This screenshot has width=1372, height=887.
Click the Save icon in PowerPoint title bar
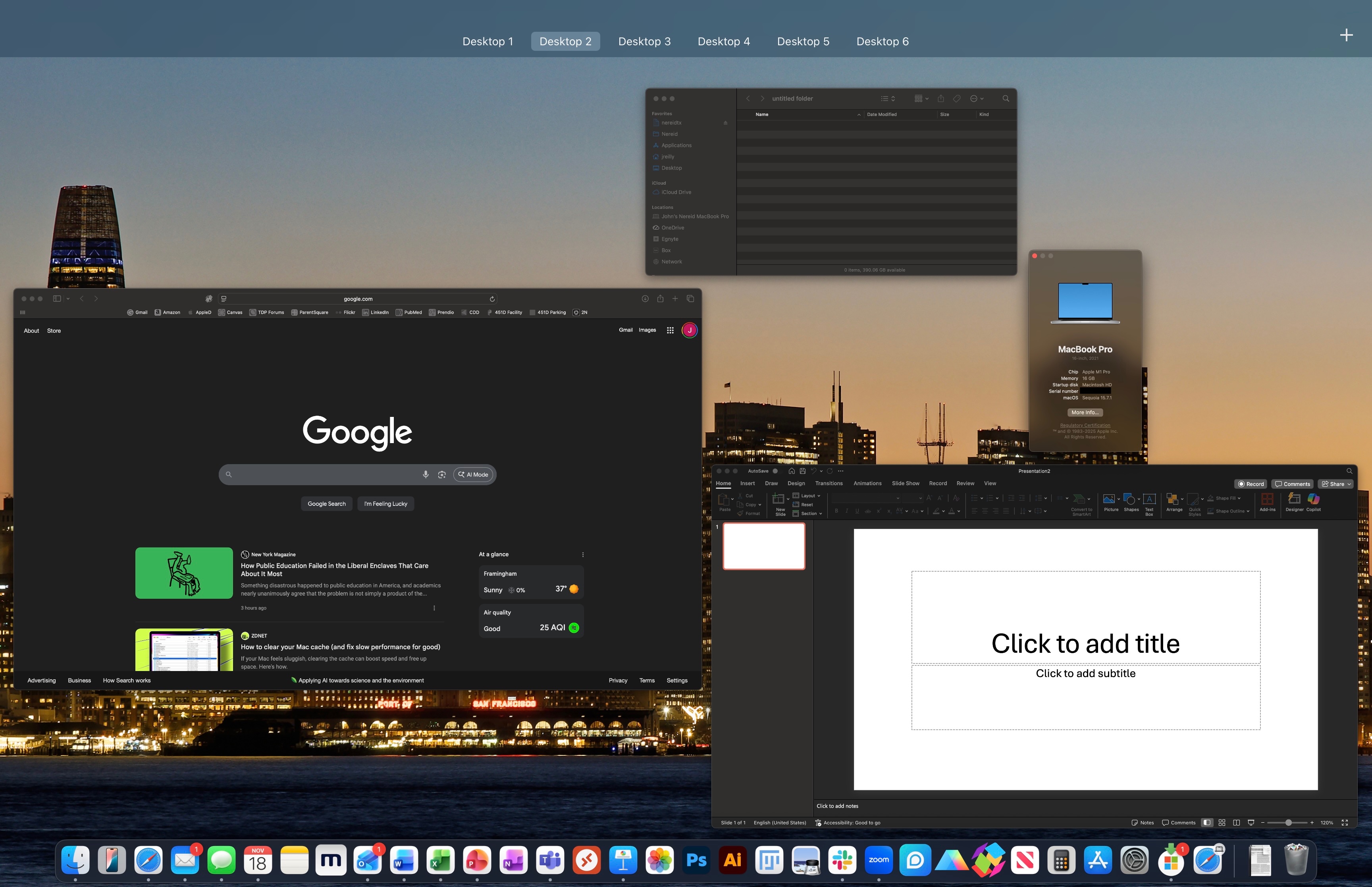803,471
